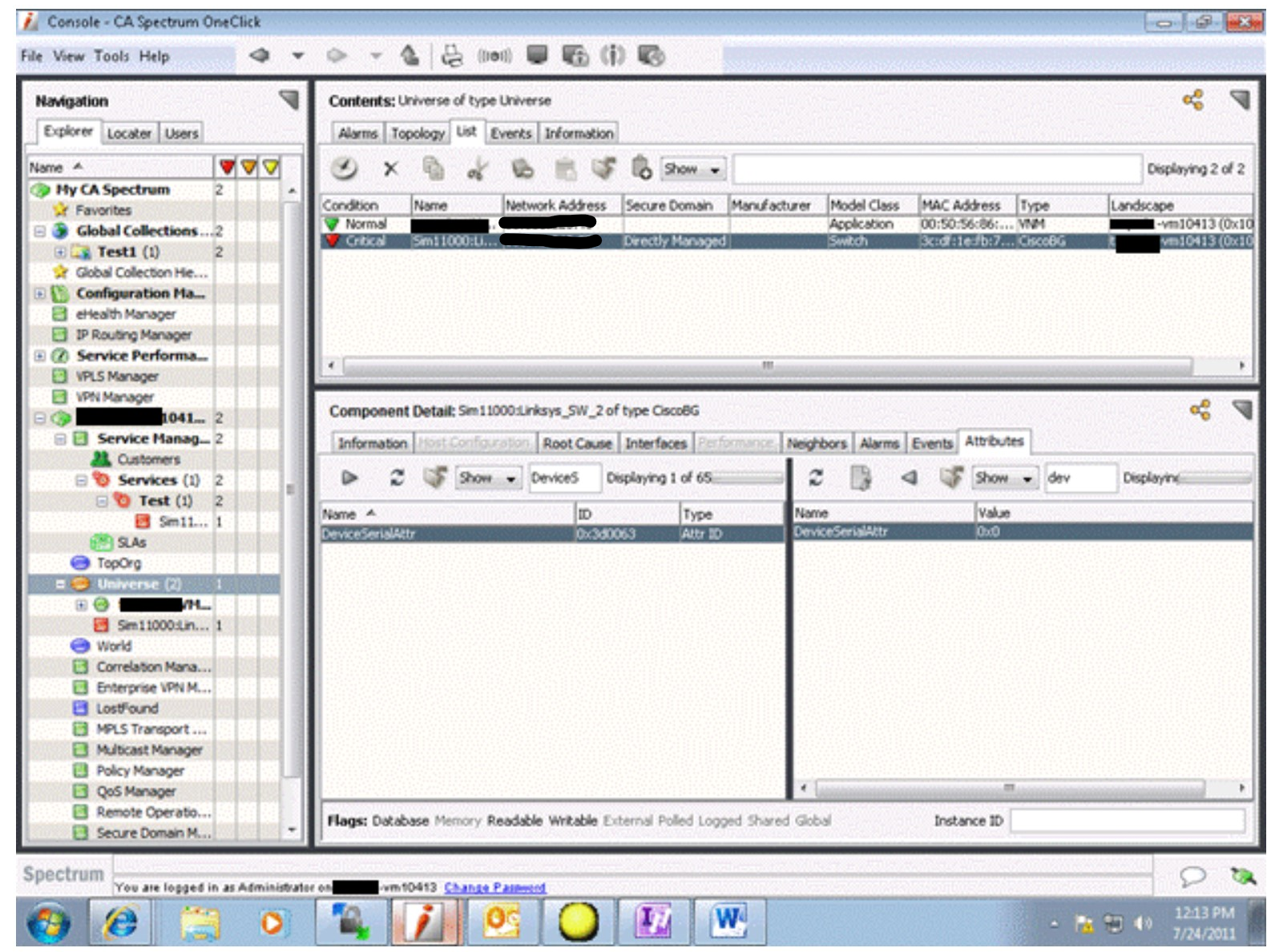Click the refresh icon in right attribute-values toolbar
Viewport: 1267px width, 952px height.
[816, 478]
